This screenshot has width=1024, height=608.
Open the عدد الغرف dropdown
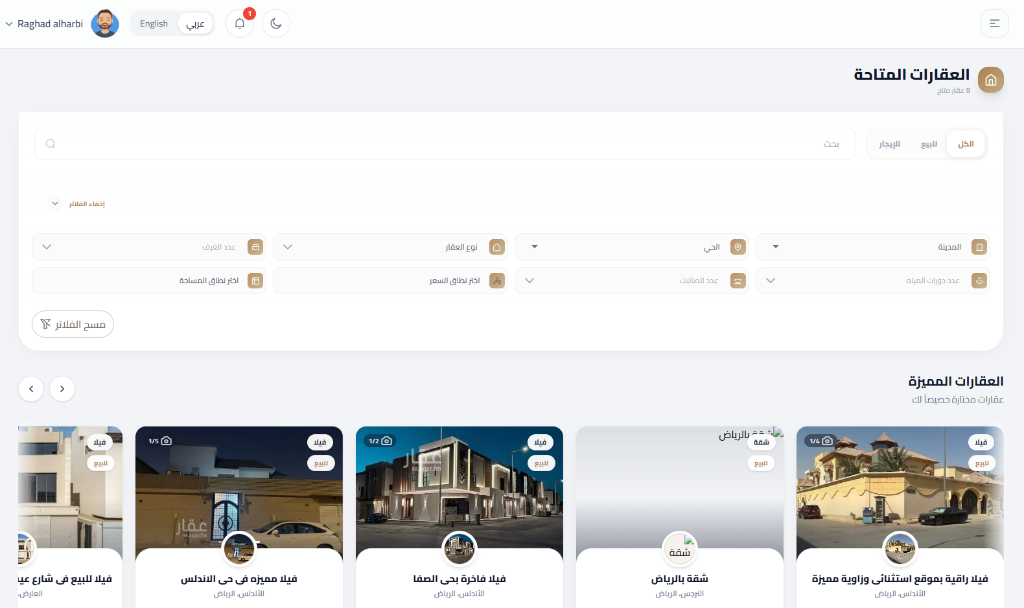(x=149, y=247)
